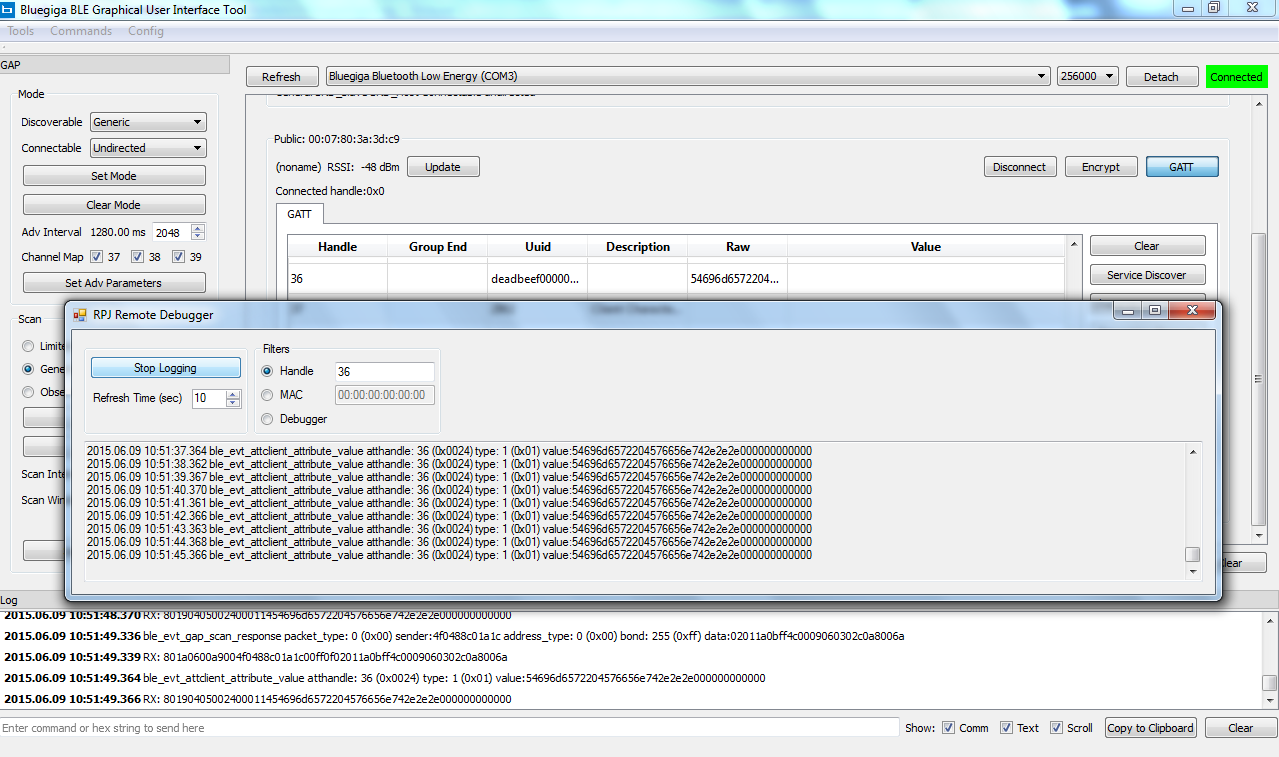Viewport: 1279px width, 757px height.
Task: Open the Discoverable mode dropdown
Action: (148, 122)
